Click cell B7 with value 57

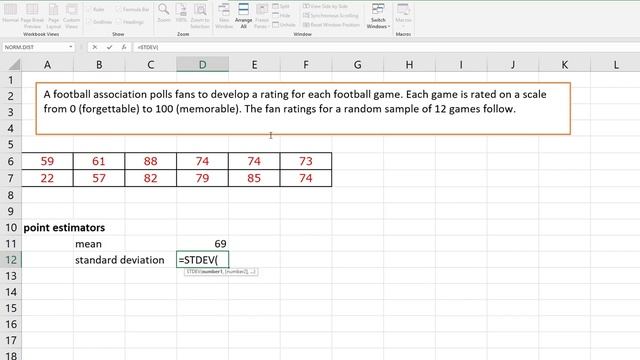pos(99,178)
